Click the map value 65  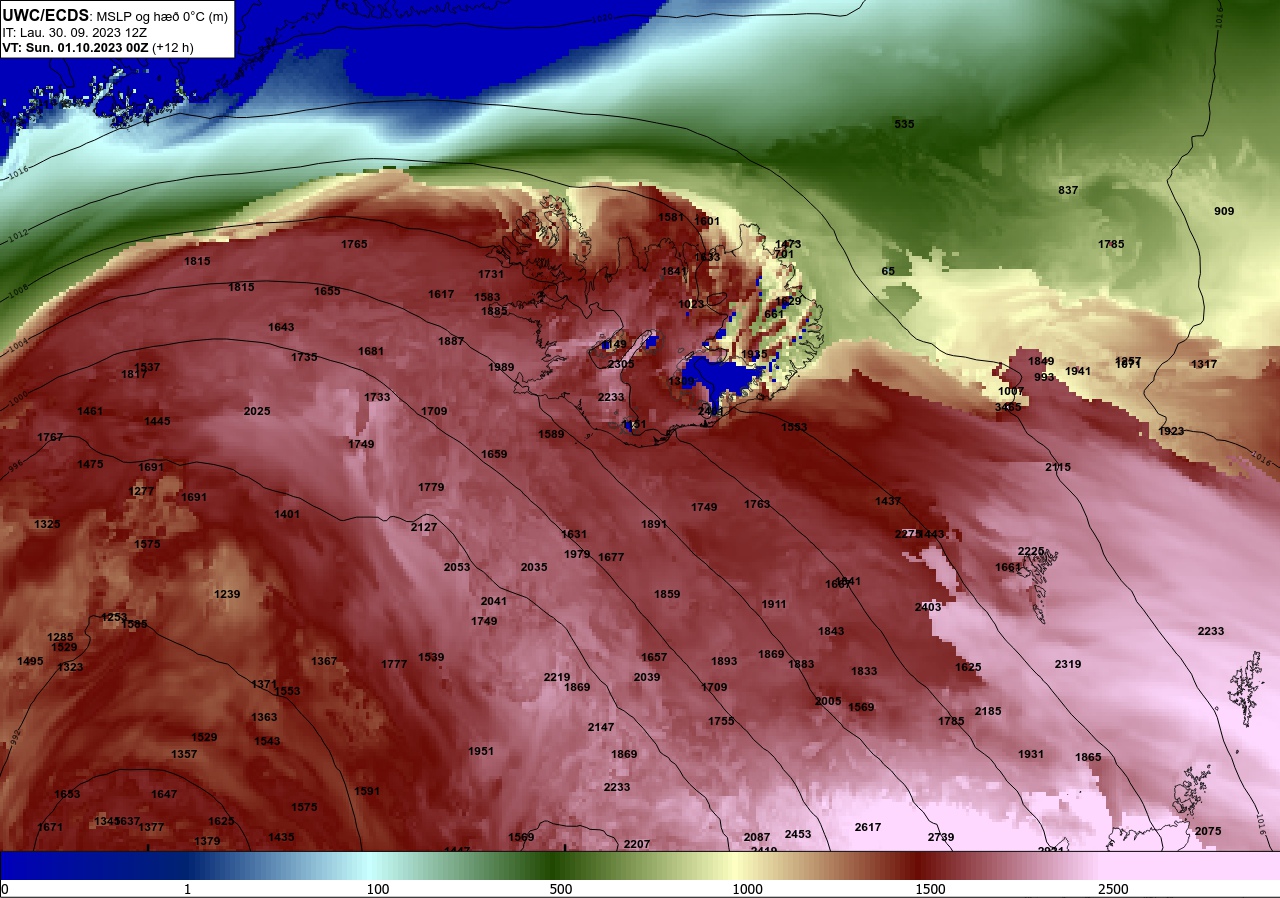(888, 271)
